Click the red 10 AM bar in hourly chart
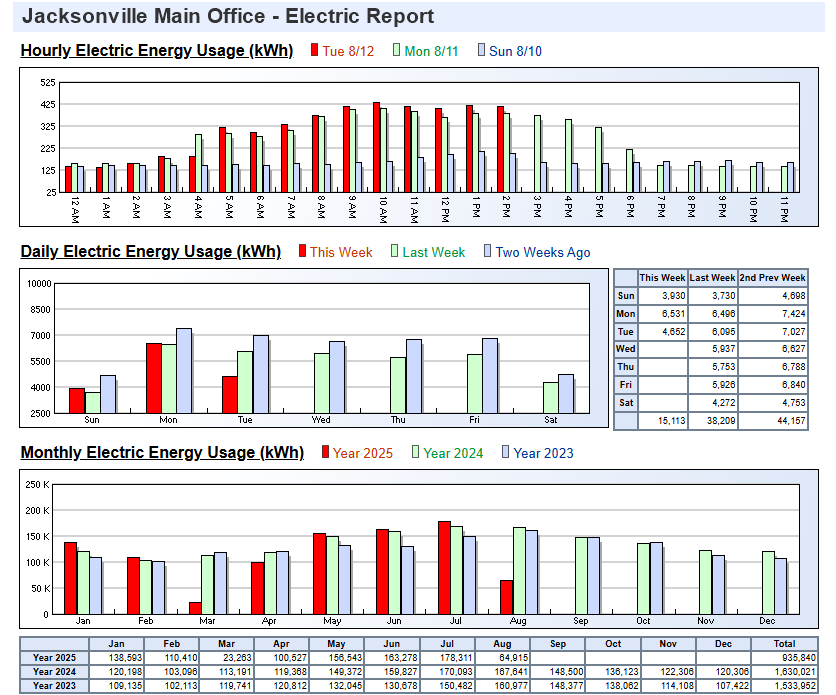 (x=376, y=147)
